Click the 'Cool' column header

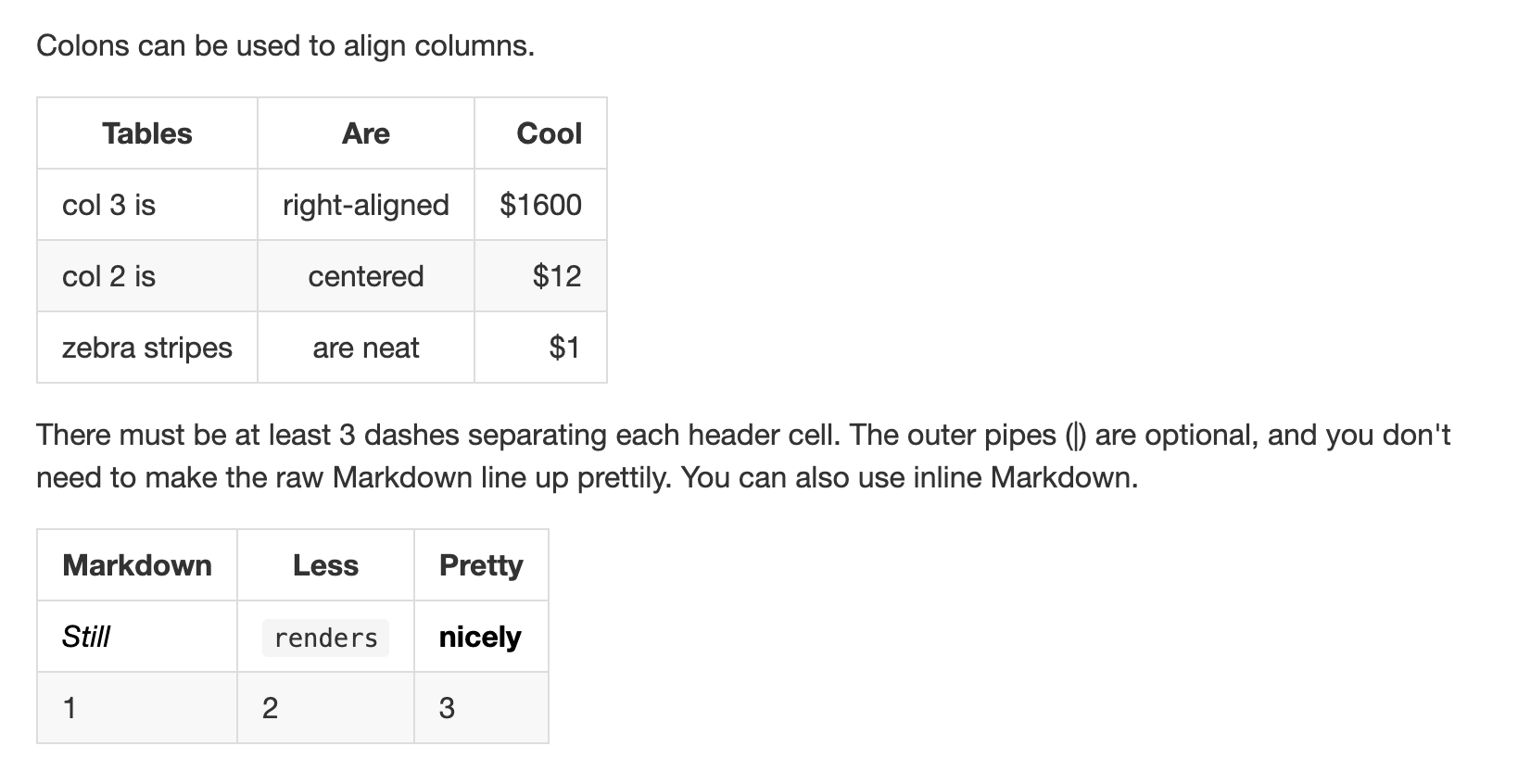coord(541,133)
